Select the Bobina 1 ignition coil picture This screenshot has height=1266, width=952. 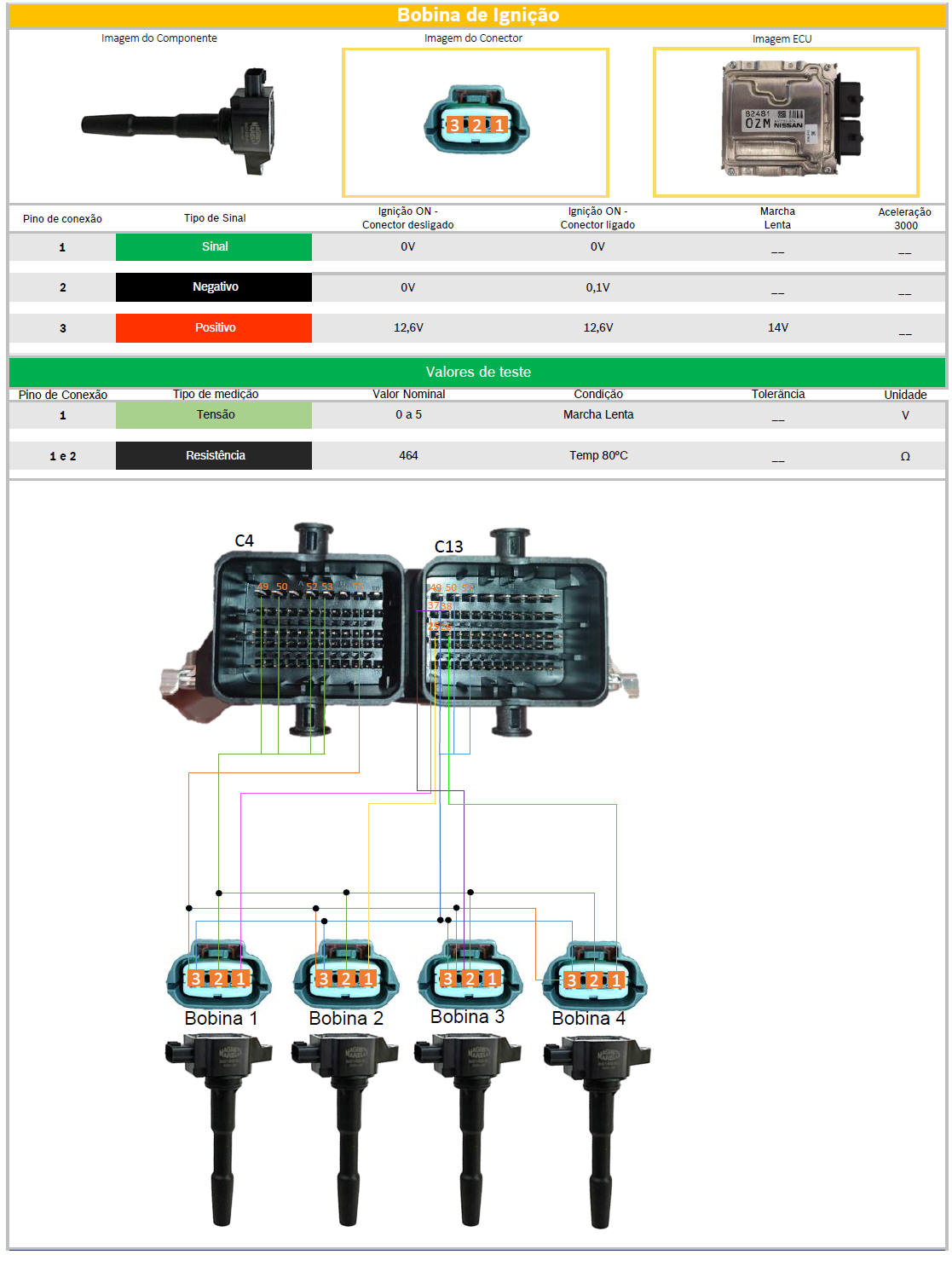[218, 1125]
